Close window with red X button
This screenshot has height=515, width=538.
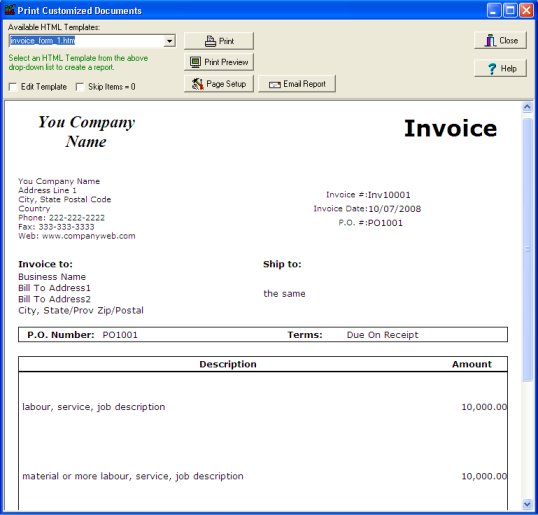coord(526,10)
